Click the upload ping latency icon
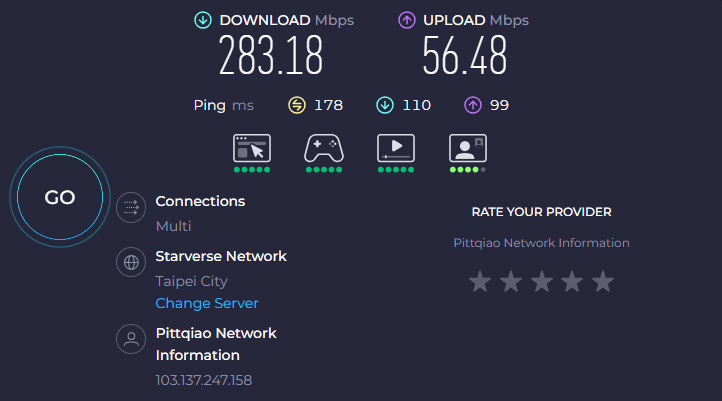 tap(472, 105)
